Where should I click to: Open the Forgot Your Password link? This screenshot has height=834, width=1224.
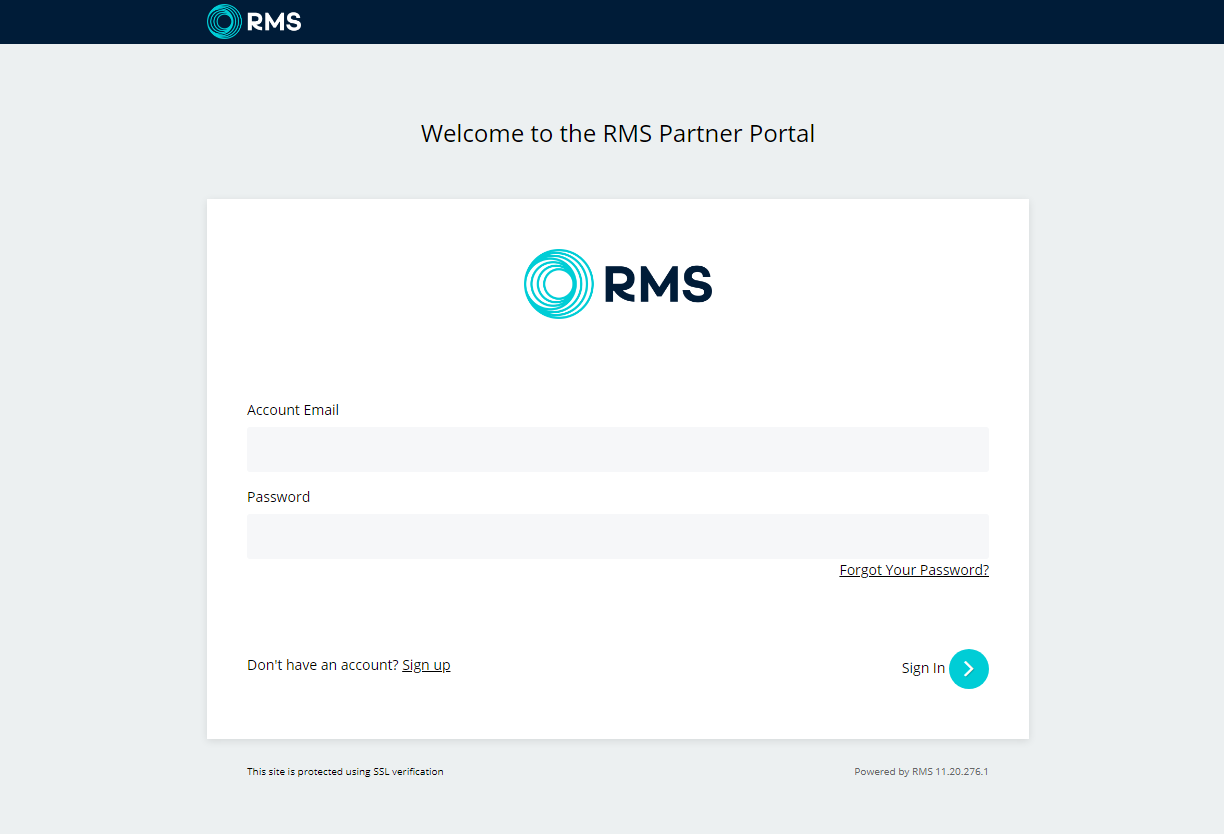click(914, 570)
